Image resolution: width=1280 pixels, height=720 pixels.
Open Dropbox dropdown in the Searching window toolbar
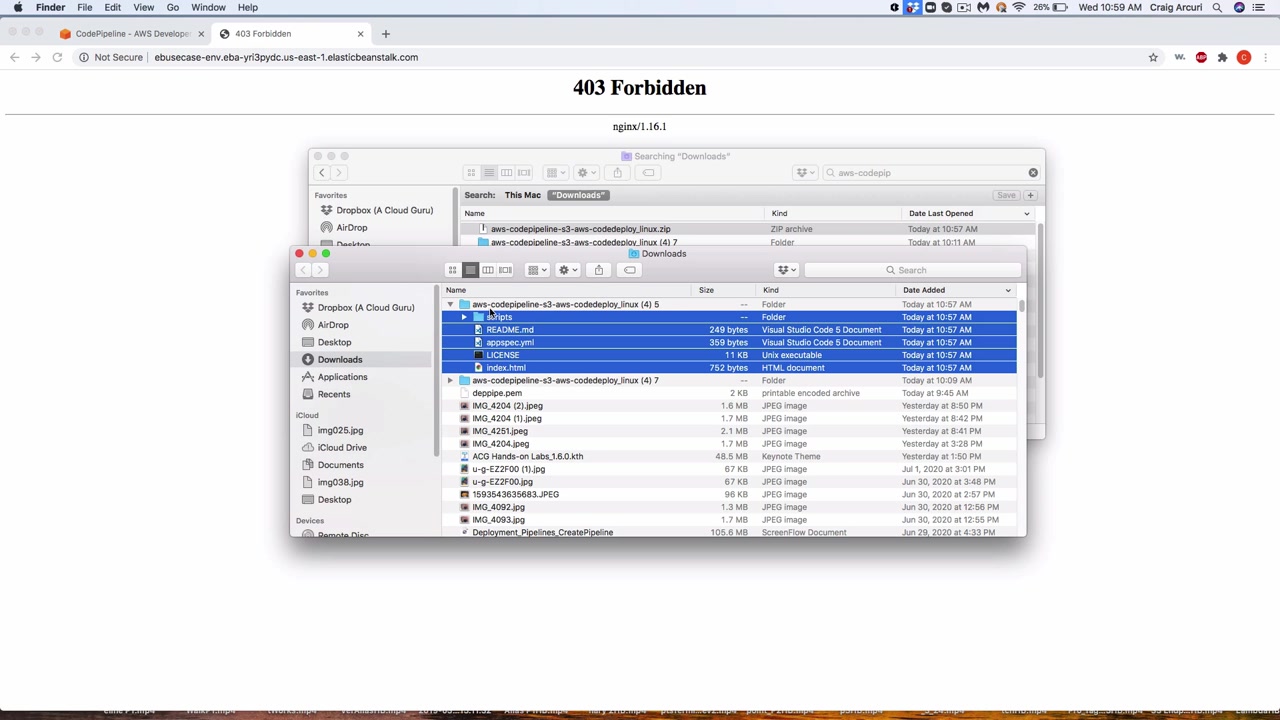point(805,173)
